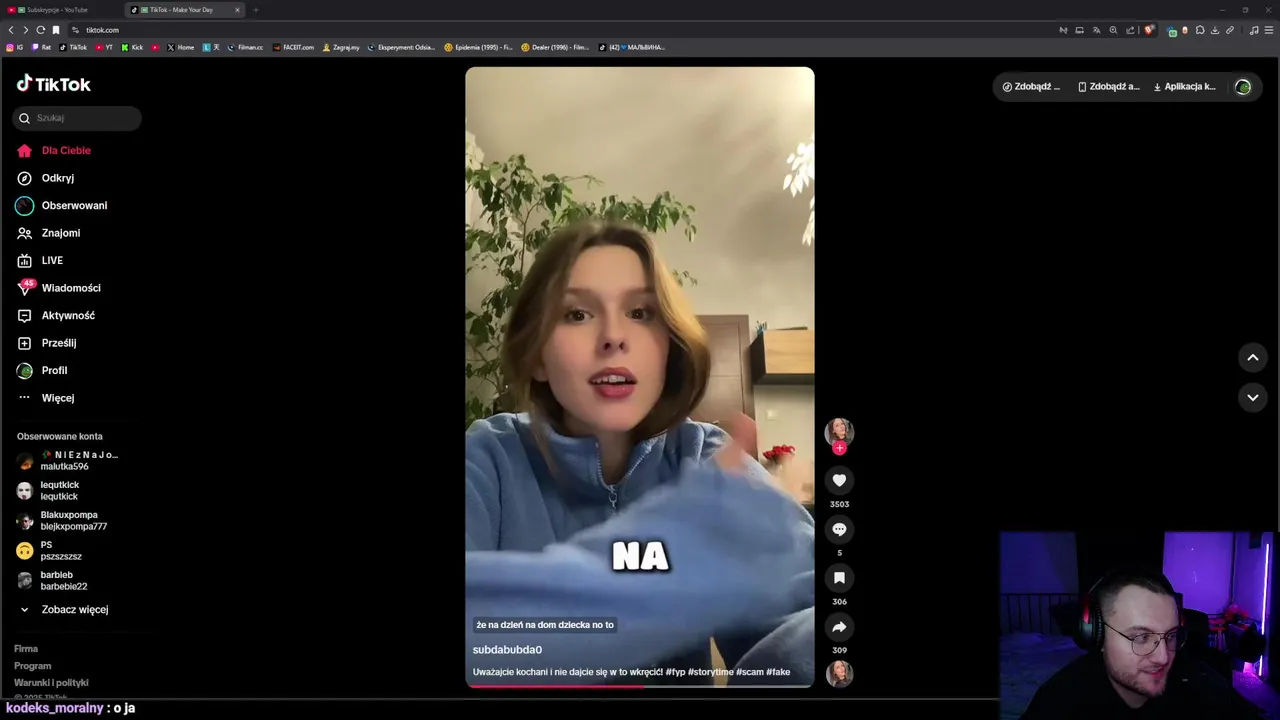Open browser extensions puzzle icon

tap(1200, 30)
